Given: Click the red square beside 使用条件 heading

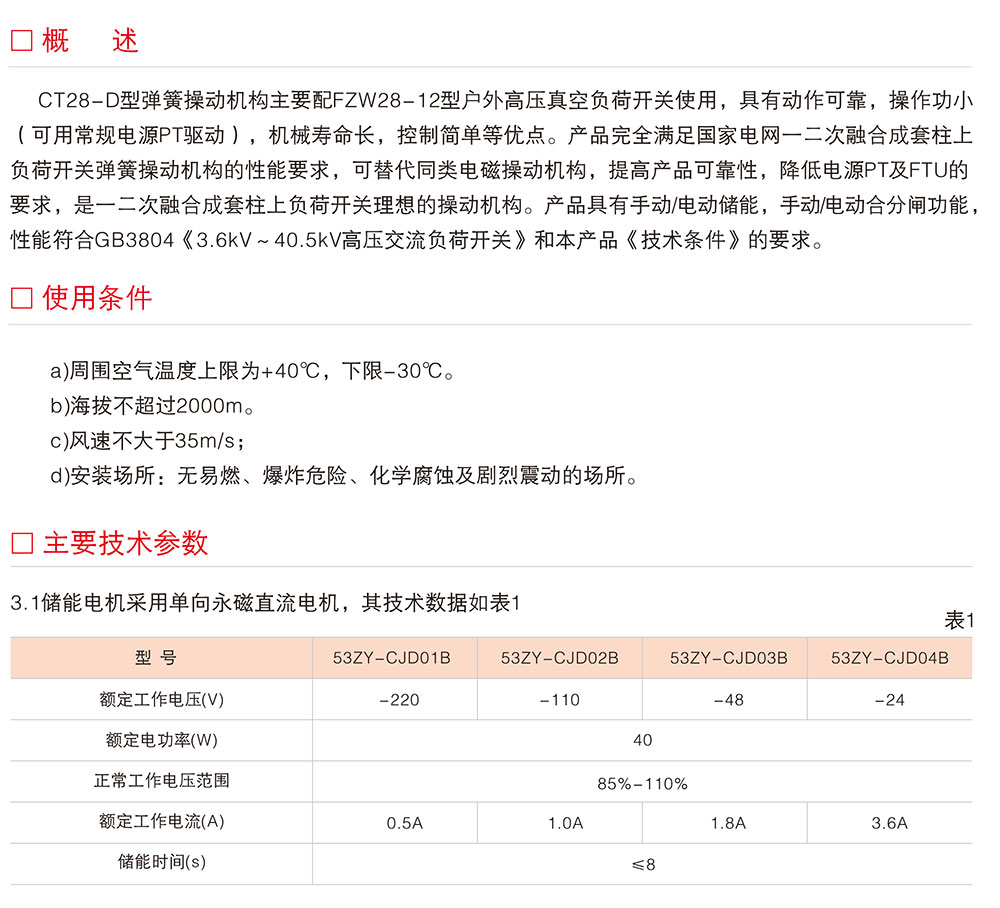Looking at the screenshot, I should point(22,298).
